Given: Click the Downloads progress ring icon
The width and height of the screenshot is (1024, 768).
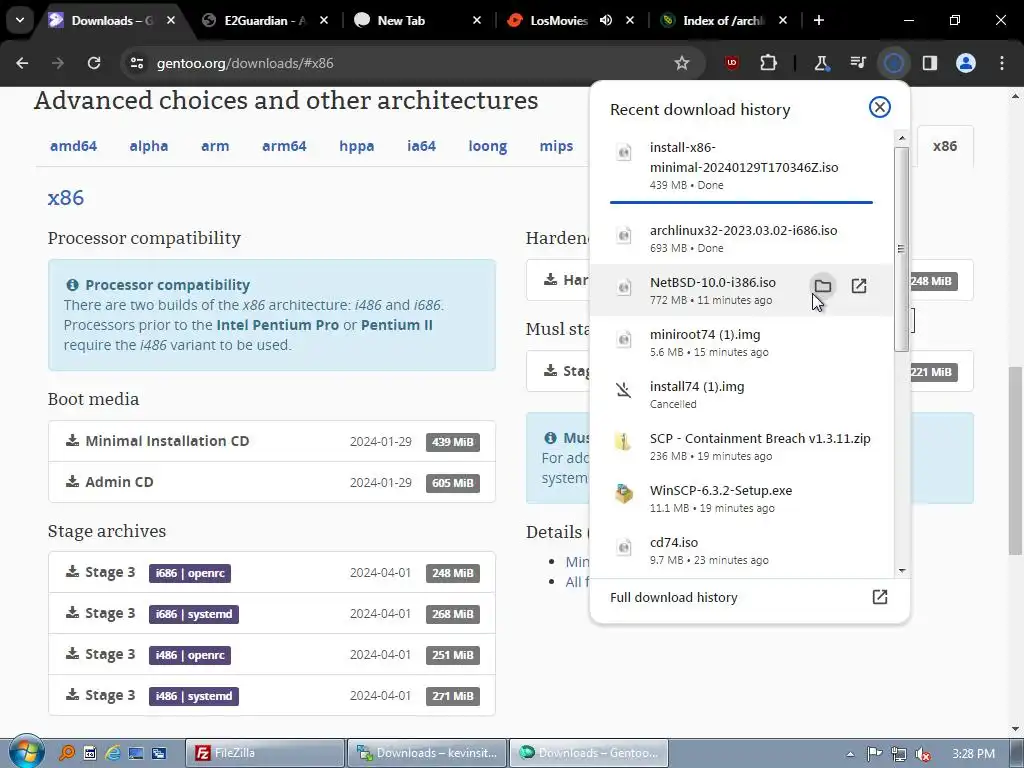Looking at the screenshot, I should [894, 63].
